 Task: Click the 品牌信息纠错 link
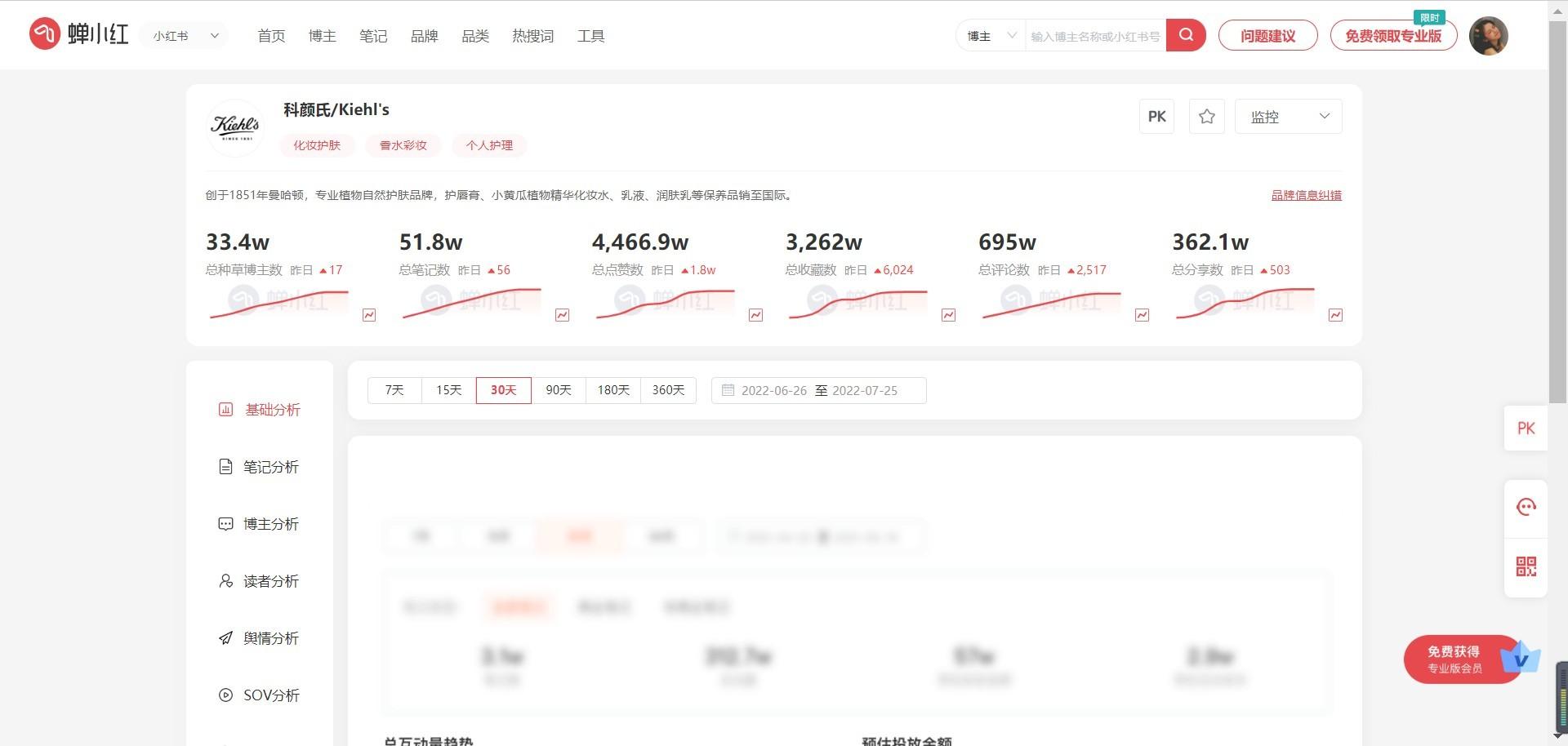coord(1306,195)
